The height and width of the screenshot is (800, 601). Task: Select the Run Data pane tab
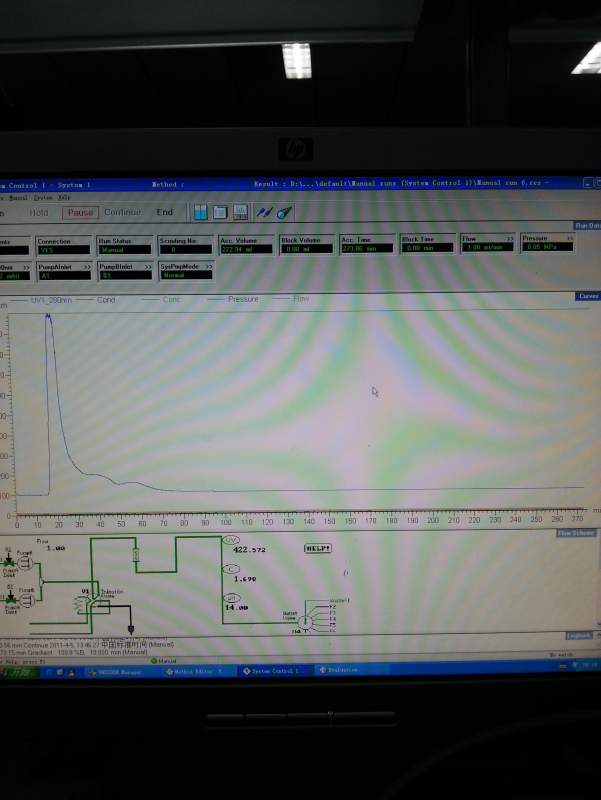coord(587,225)
